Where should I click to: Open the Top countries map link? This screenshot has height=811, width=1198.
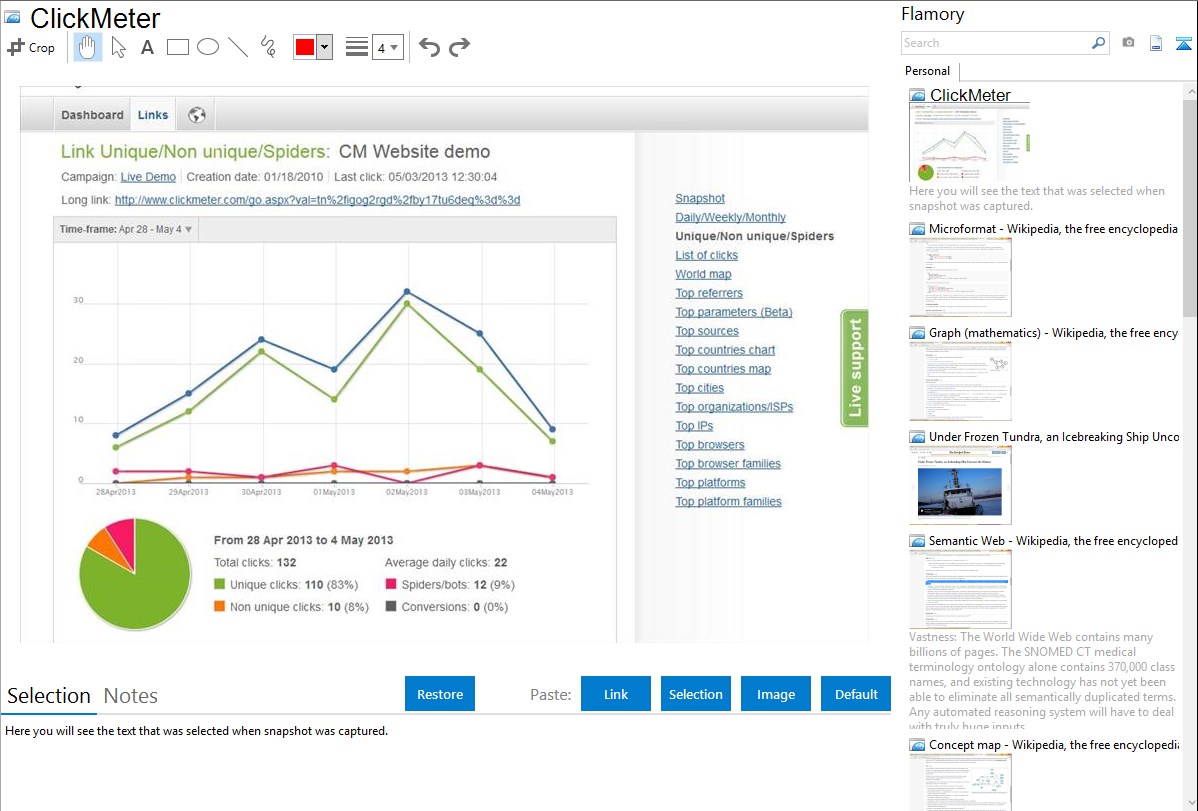723,368
